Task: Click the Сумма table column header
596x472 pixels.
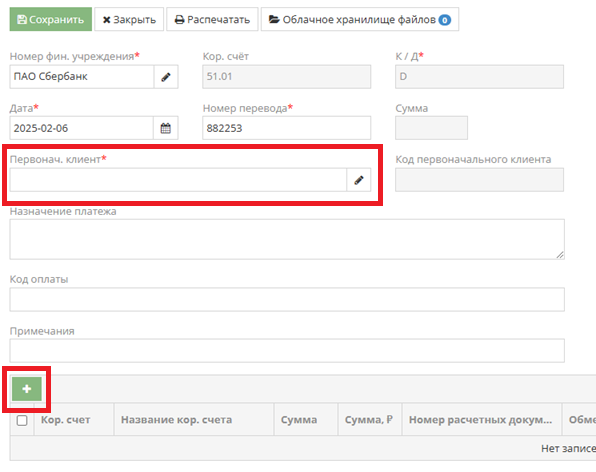Action: coord(306,420)
